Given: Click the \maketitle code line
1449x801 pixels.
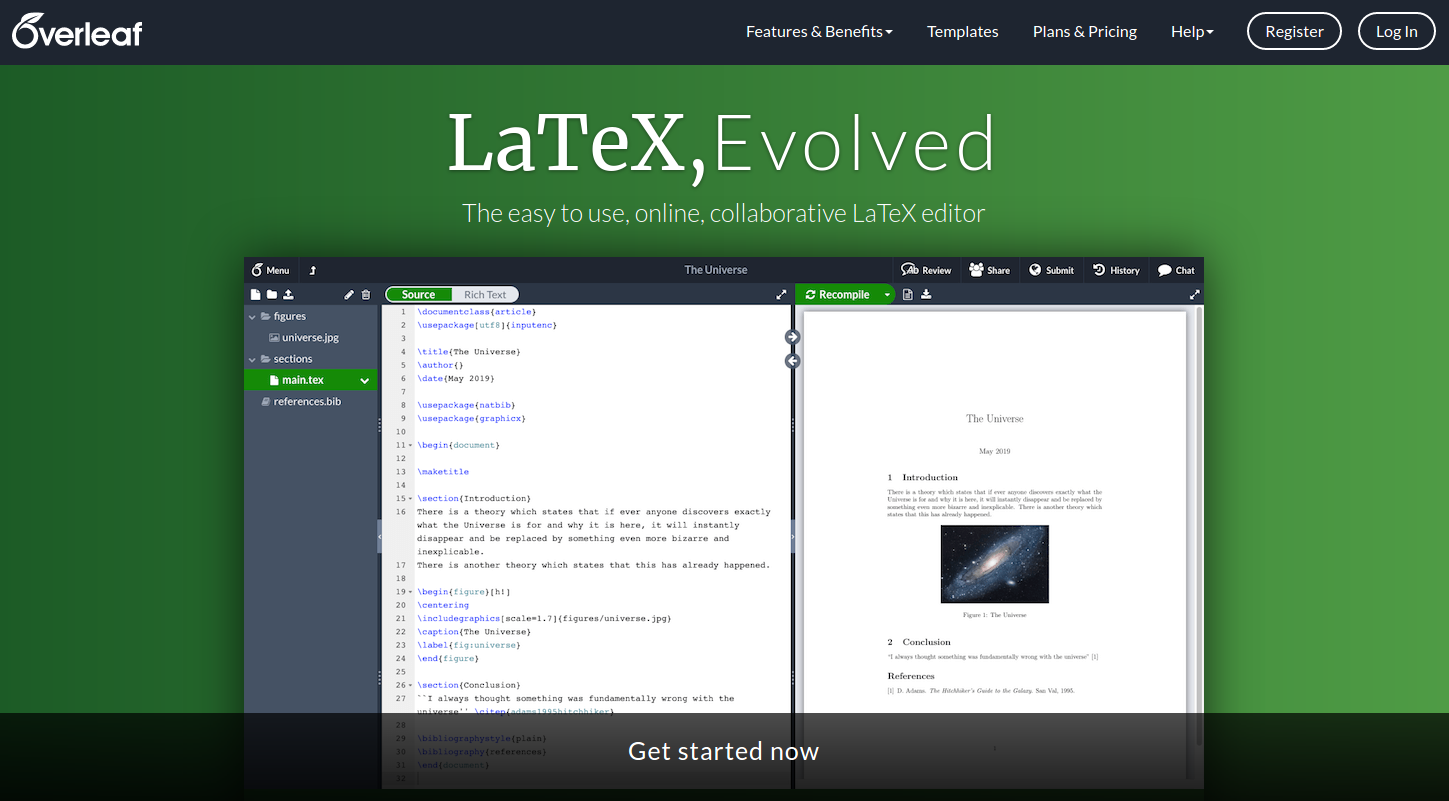Looking at the screenshot, I should (x=443, y=472).
